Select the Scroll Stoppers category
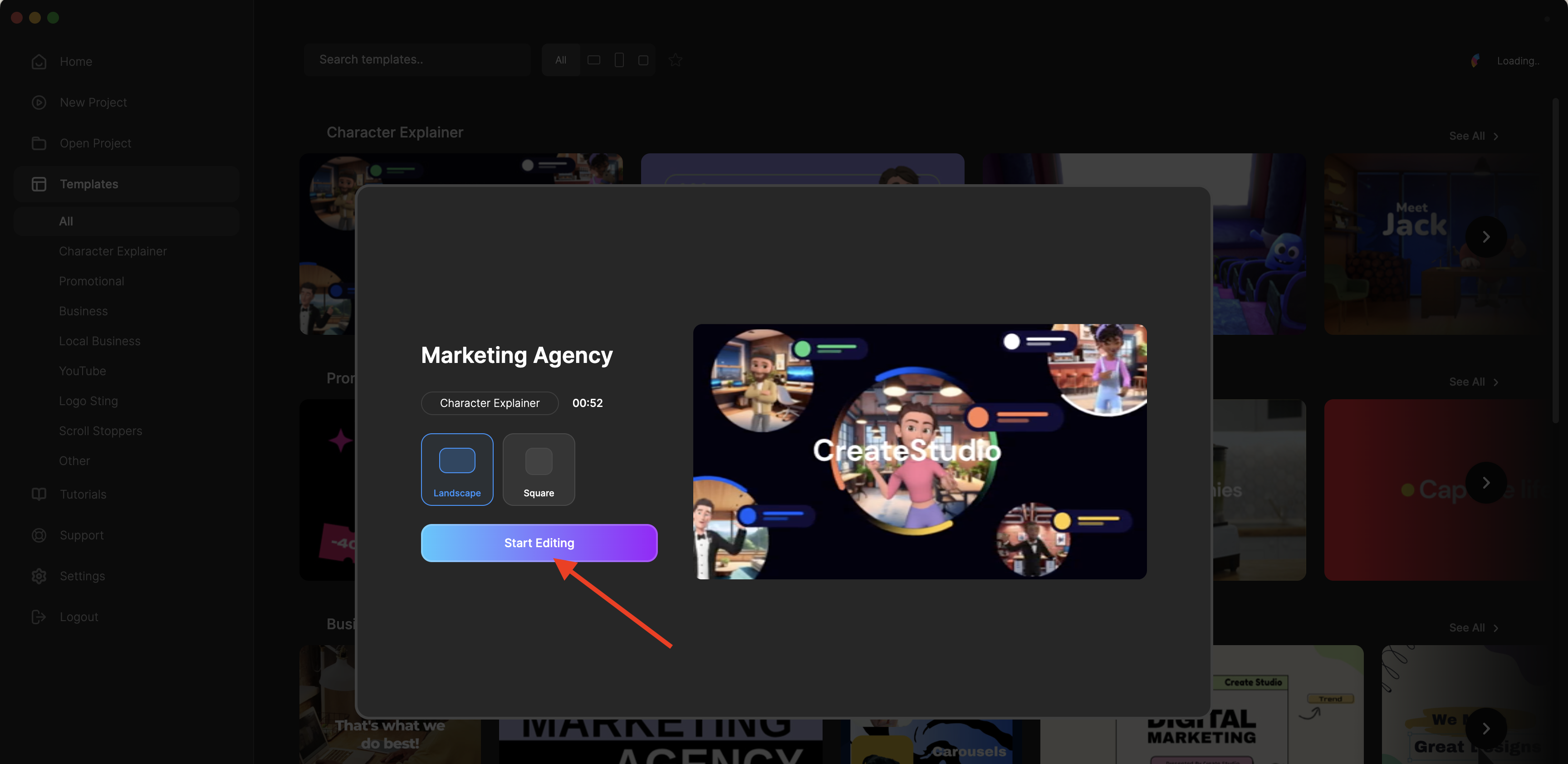Image resolution: width=1568 pixels, height=764 pixels. 100,431
